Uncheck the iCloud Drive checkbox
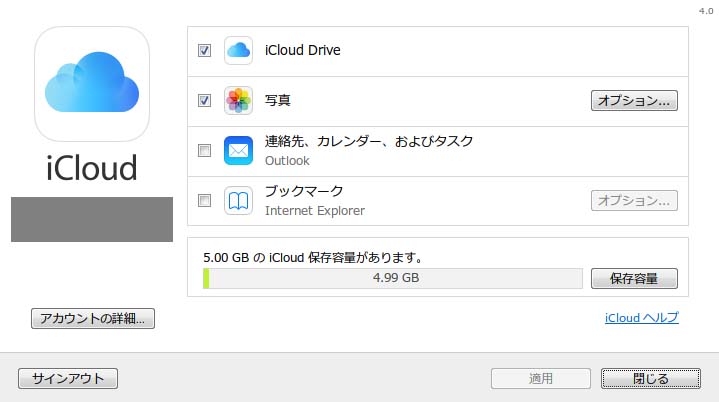 pyautogui.click(x=205, y=50)
